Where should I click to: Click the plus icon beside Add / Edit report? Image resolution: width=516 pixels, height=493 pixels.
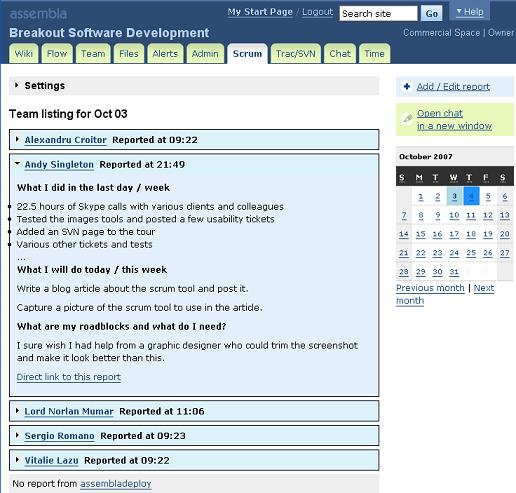(407, 87)
